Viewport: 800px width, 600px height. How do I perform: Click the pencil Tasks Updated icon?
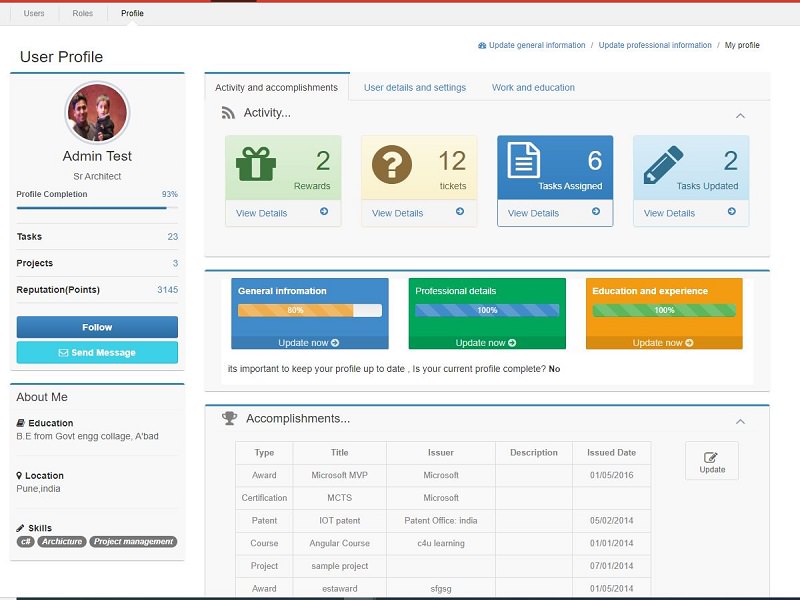[x=663, y=162]
